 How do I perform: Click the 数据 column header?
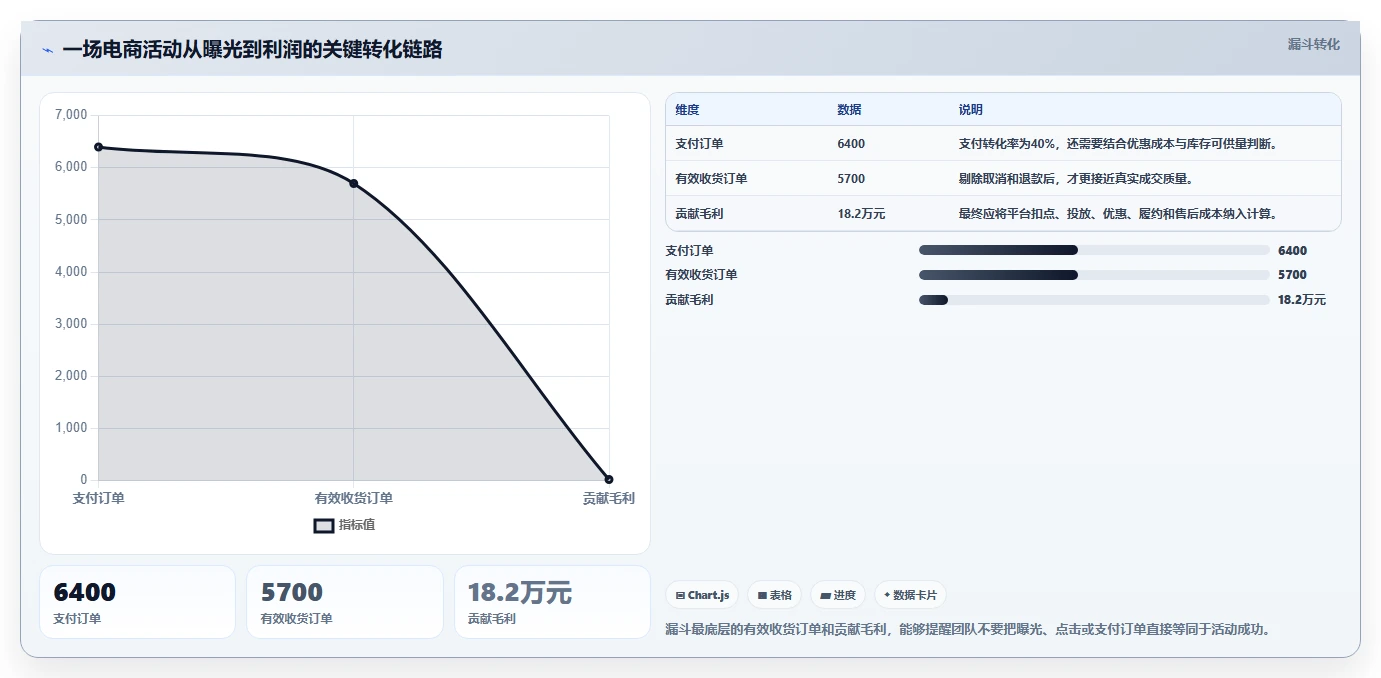[849, 110]
